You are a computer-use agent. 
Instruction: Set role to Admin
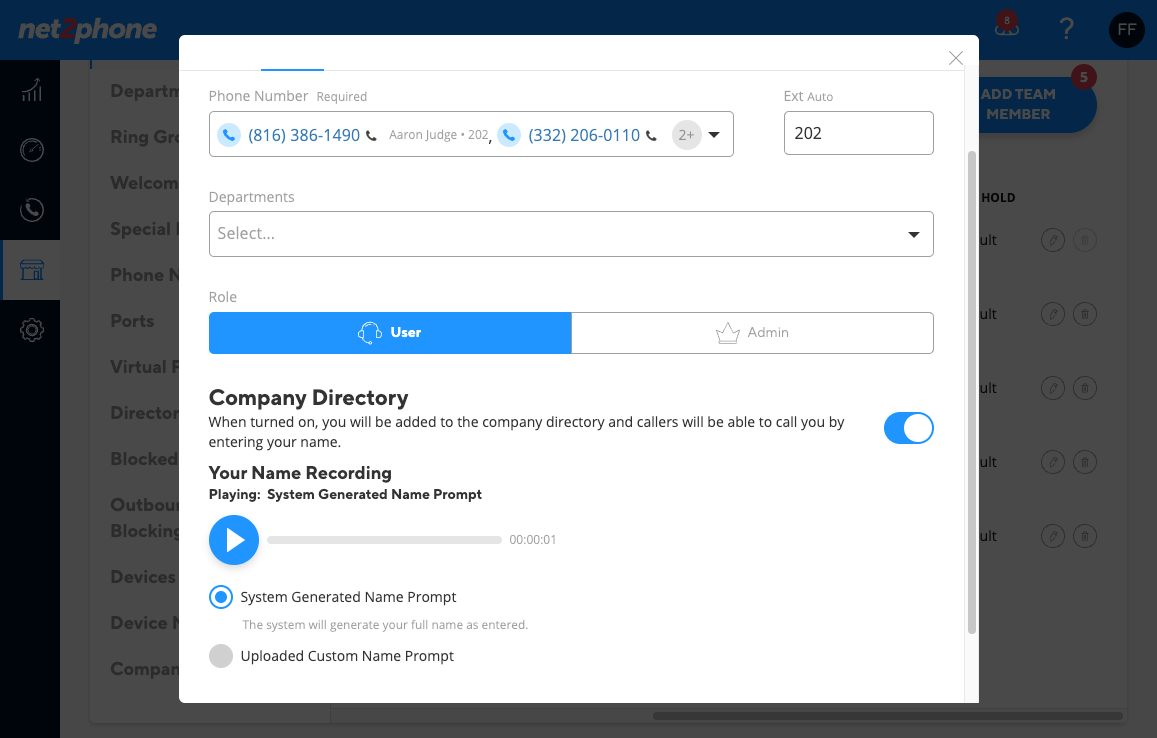pyautogui.click(x=752, y=333)
